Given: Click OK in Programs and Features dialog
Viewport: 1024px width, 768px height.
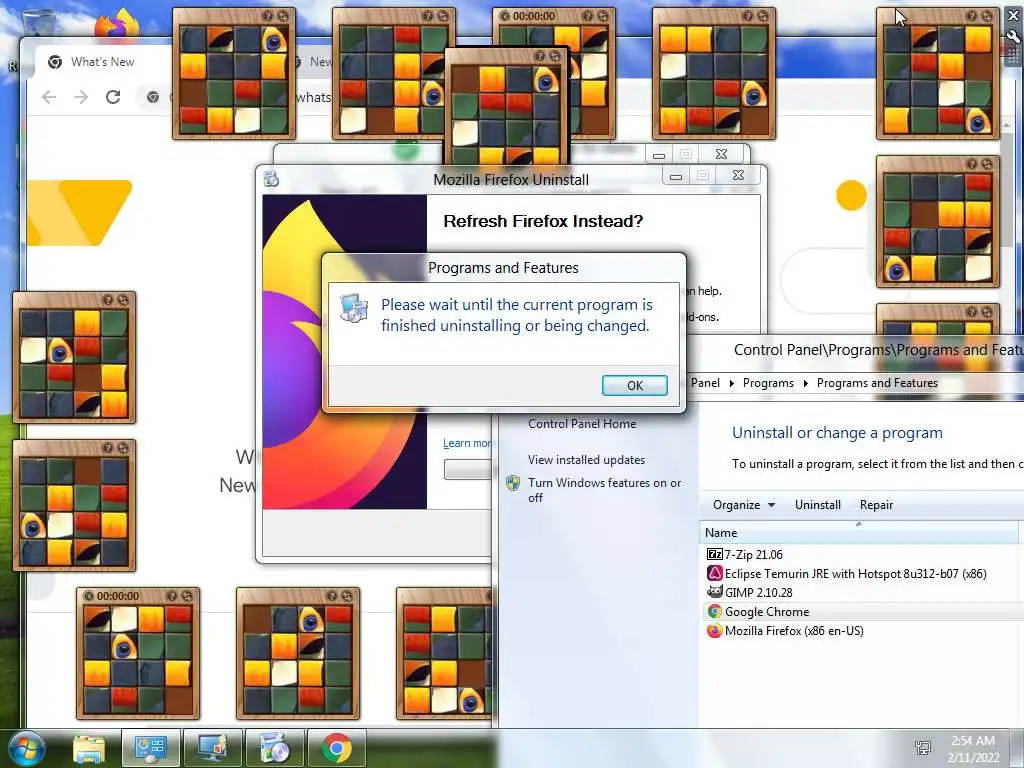Looking at the screenshot, I should pos(634,385).
